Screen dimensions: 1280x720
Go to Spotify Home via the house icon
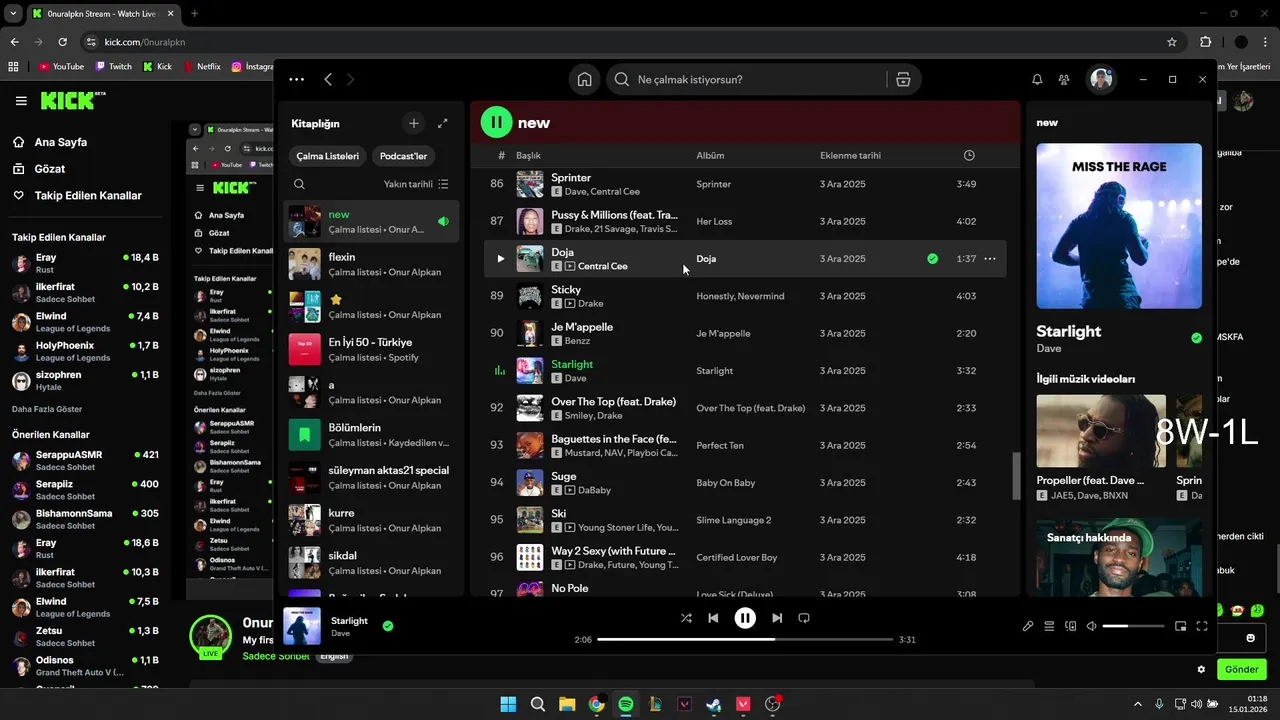point(584,79)
